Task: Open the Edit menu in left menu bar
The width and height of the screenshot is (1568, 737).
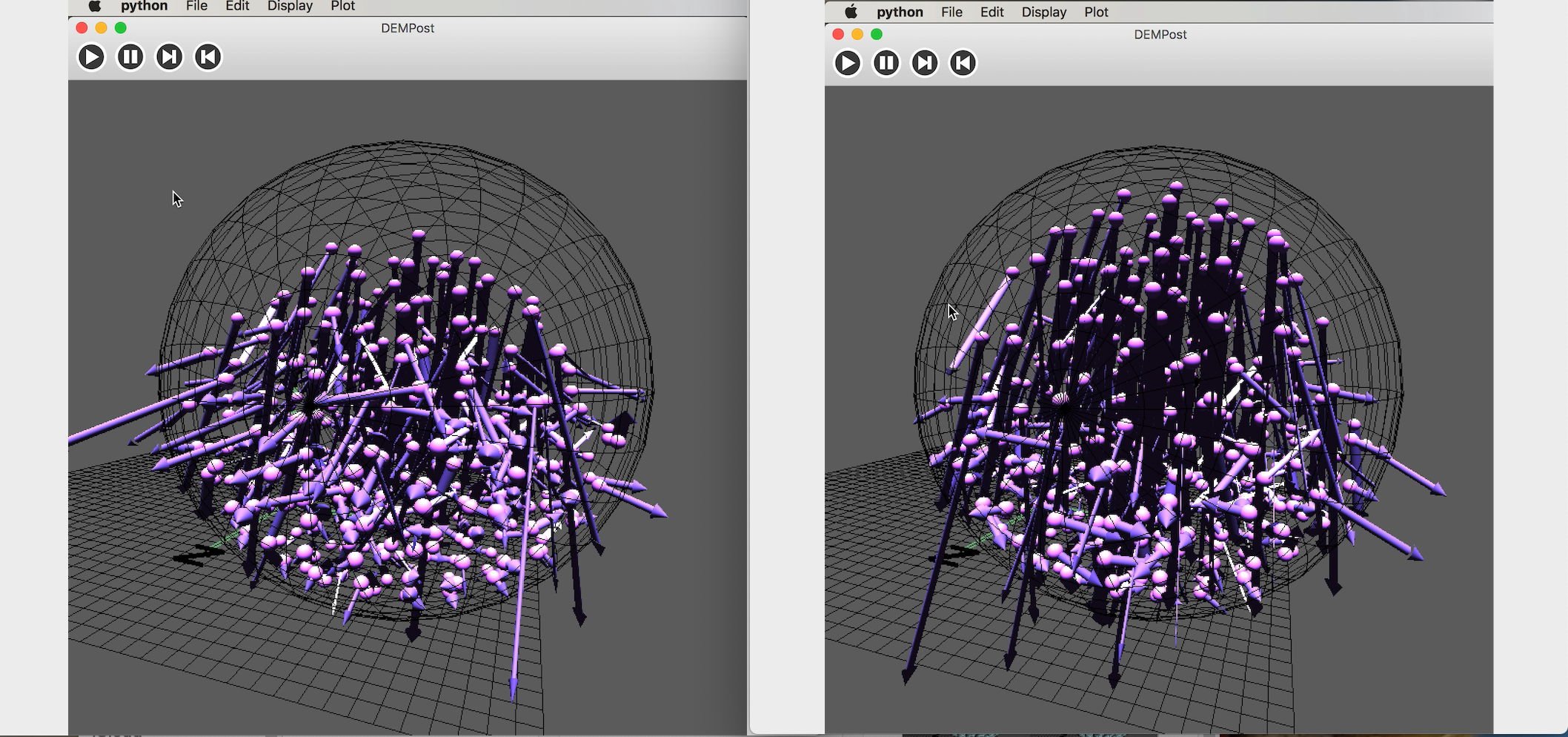Action: coord(237,6)
